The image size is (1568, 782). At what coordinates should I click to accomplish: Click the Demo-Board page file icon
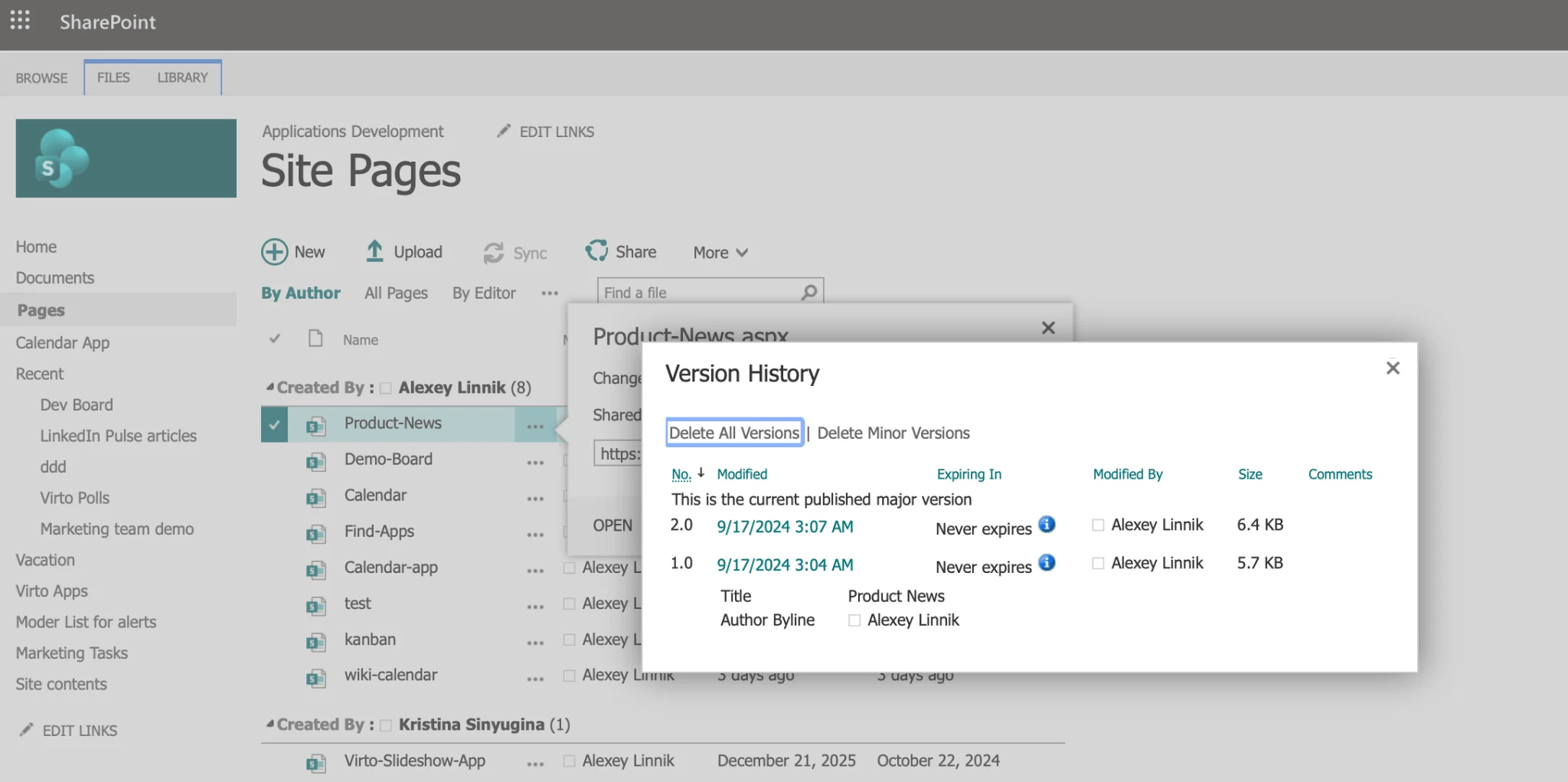[316, 461]
